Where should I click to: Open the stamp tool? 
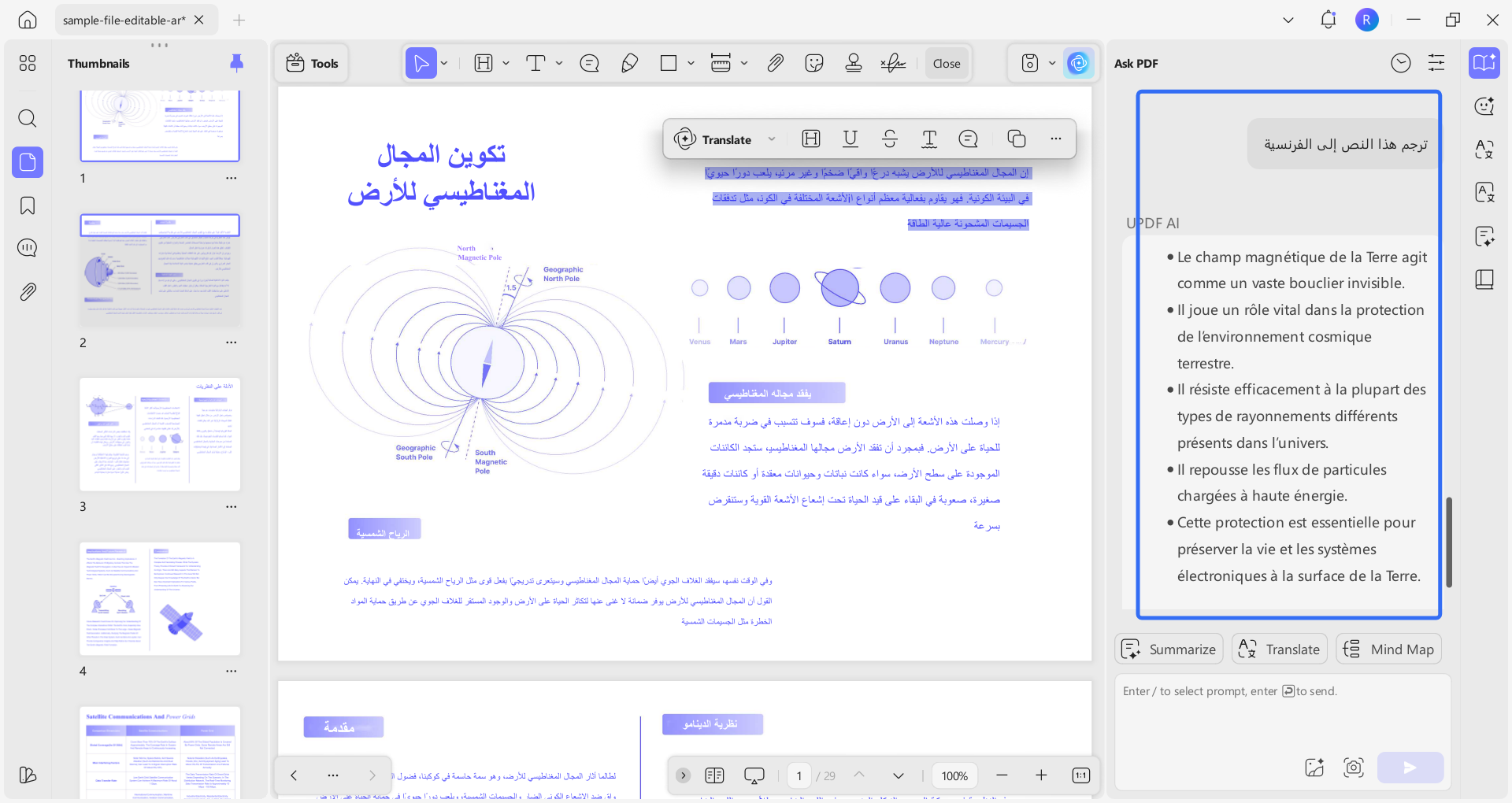(854, 63)
